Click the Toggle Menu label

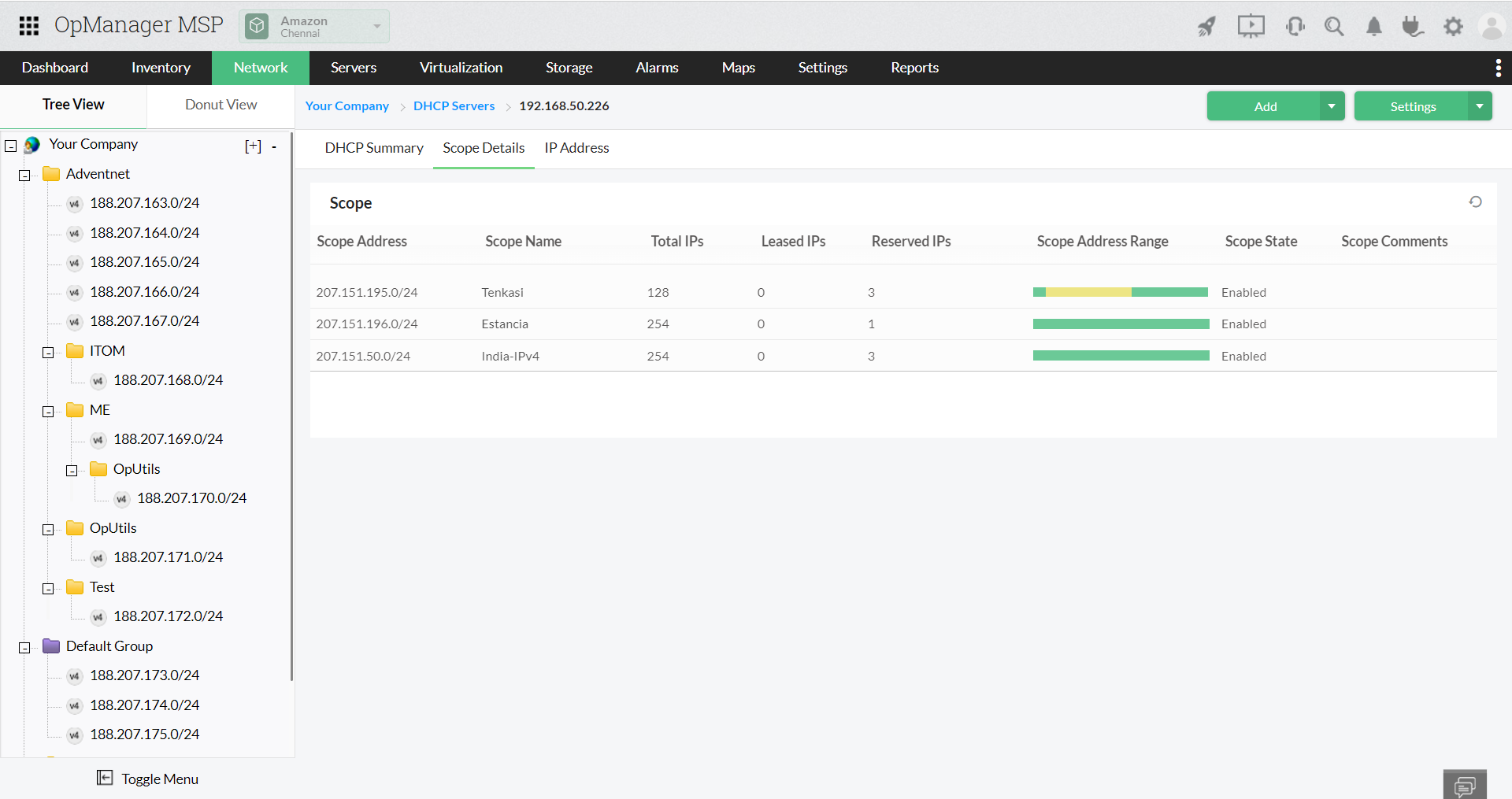(x=160, y=779)
